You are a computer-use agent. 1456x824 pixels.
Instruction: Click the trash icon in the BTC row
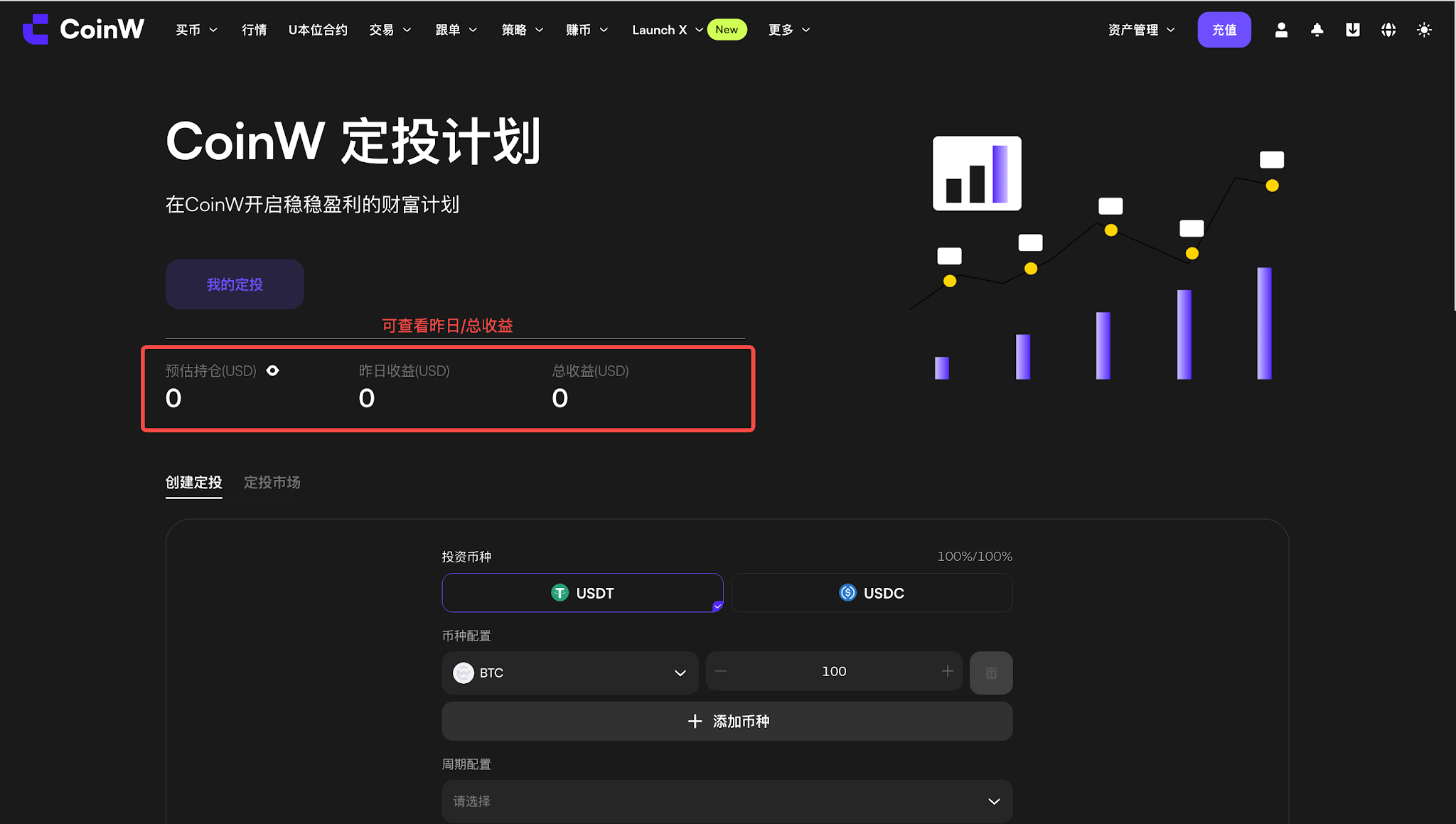click(991, 673)
